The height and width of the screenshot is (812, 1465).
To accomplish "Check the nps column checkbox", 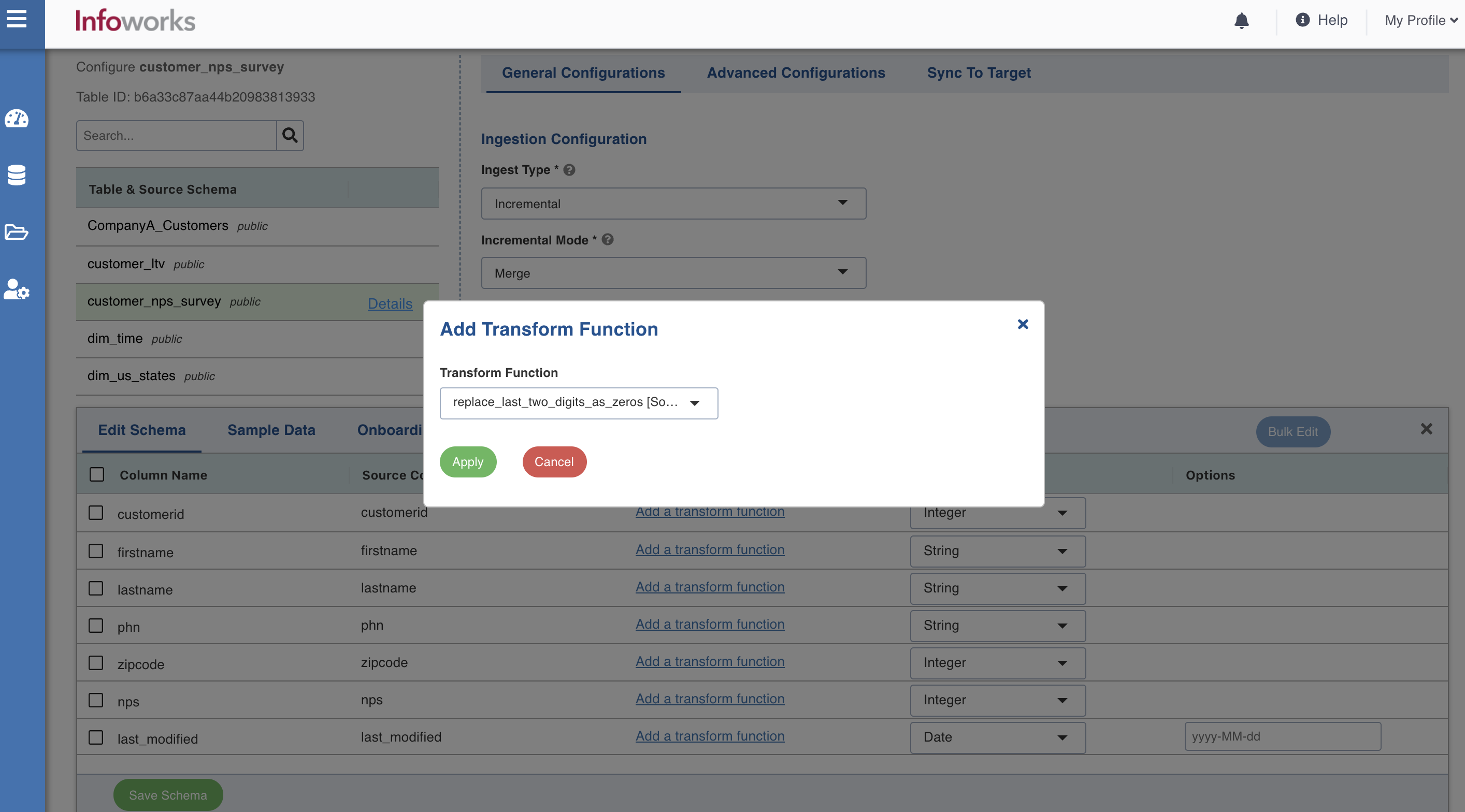I will pos(96,700).
